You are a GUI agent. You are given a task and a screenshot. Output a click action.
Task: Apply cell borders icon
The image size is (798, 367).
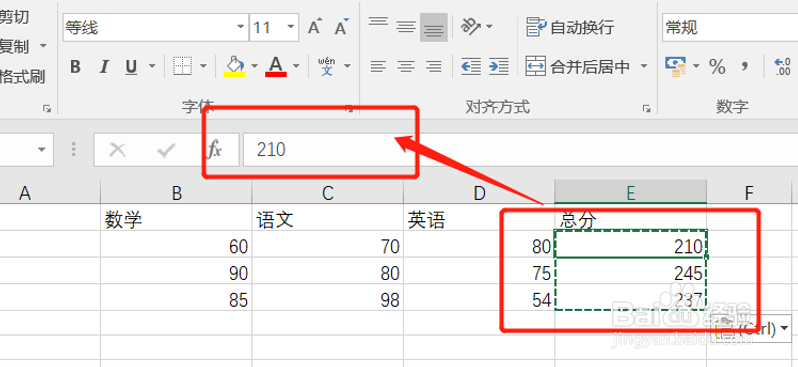pyautogui.click(x=182, y=66)
